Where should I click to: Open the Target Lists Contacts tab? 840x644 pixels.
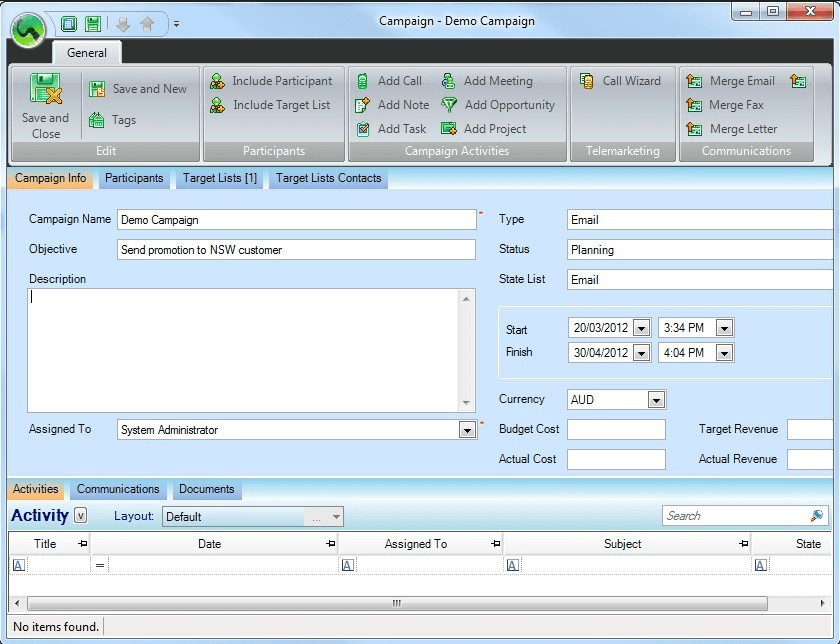coord(328,178)
